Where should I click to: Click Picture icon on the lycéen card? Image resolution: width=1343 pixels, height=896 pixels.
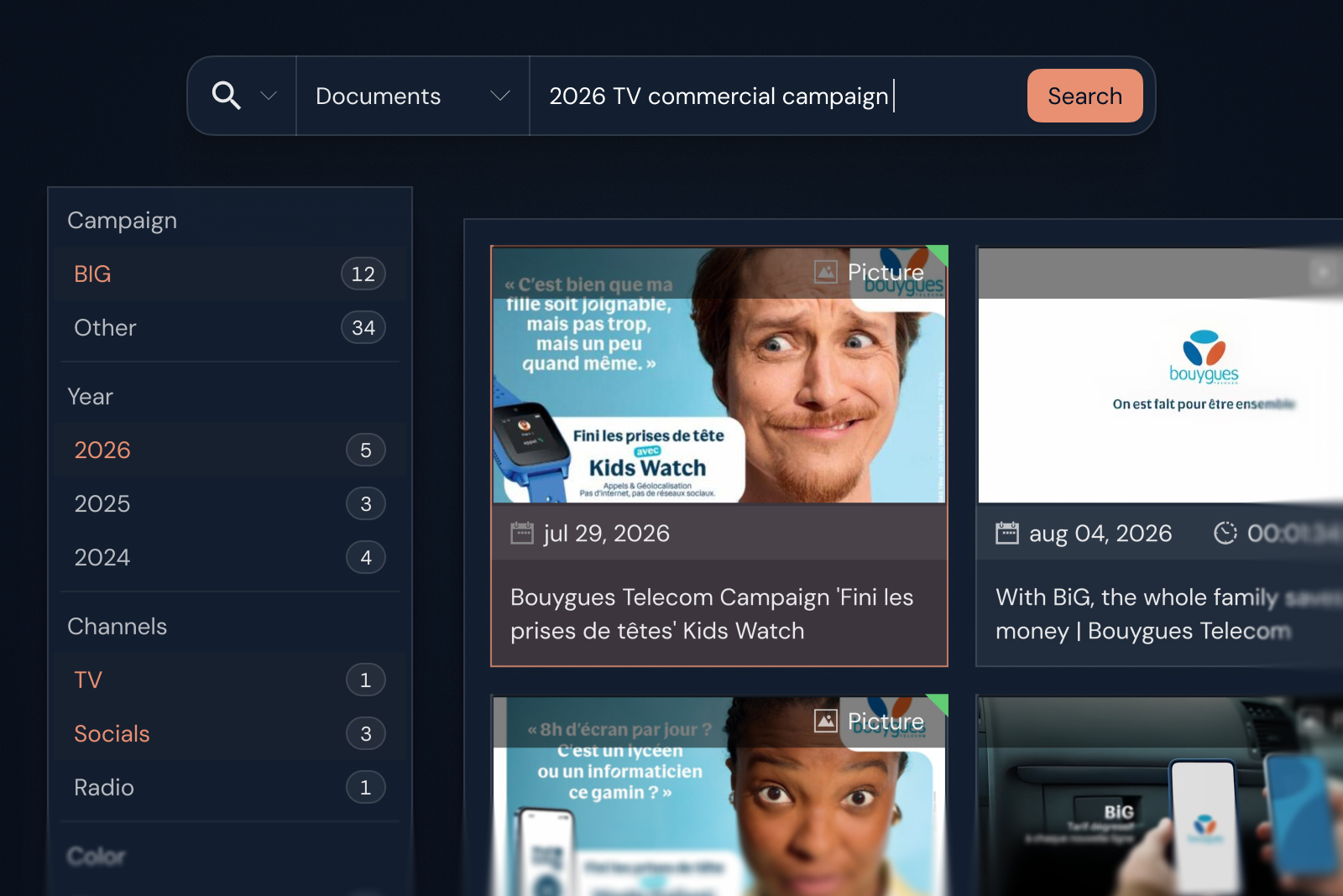pos(826,721)
